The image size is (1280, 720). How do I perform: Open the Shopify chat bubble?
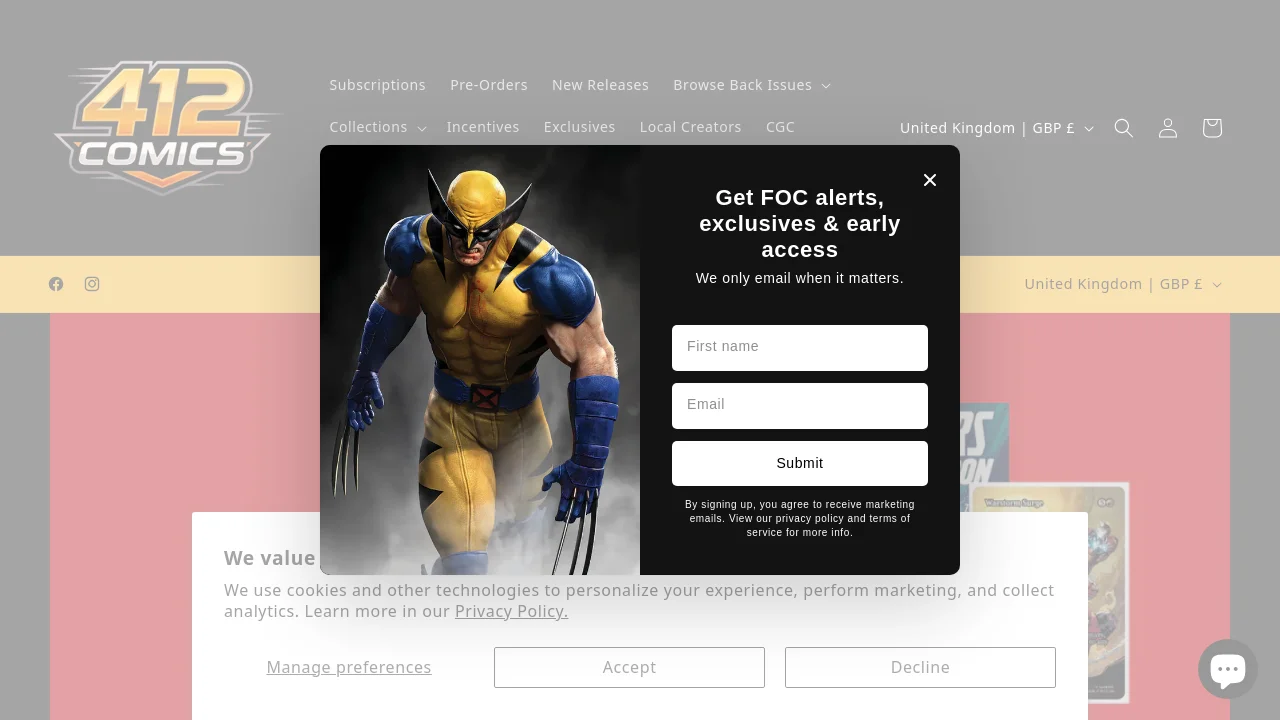click(x=1227, y=669)
